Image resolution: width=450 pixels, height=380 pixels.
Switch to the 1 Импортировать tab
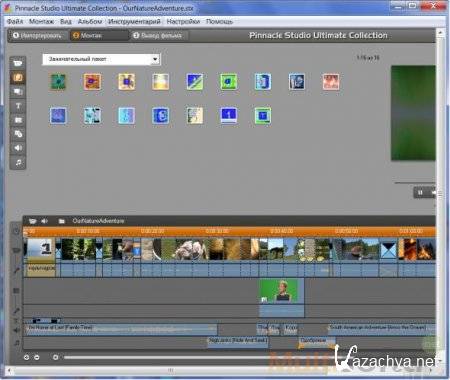(37, 35)
